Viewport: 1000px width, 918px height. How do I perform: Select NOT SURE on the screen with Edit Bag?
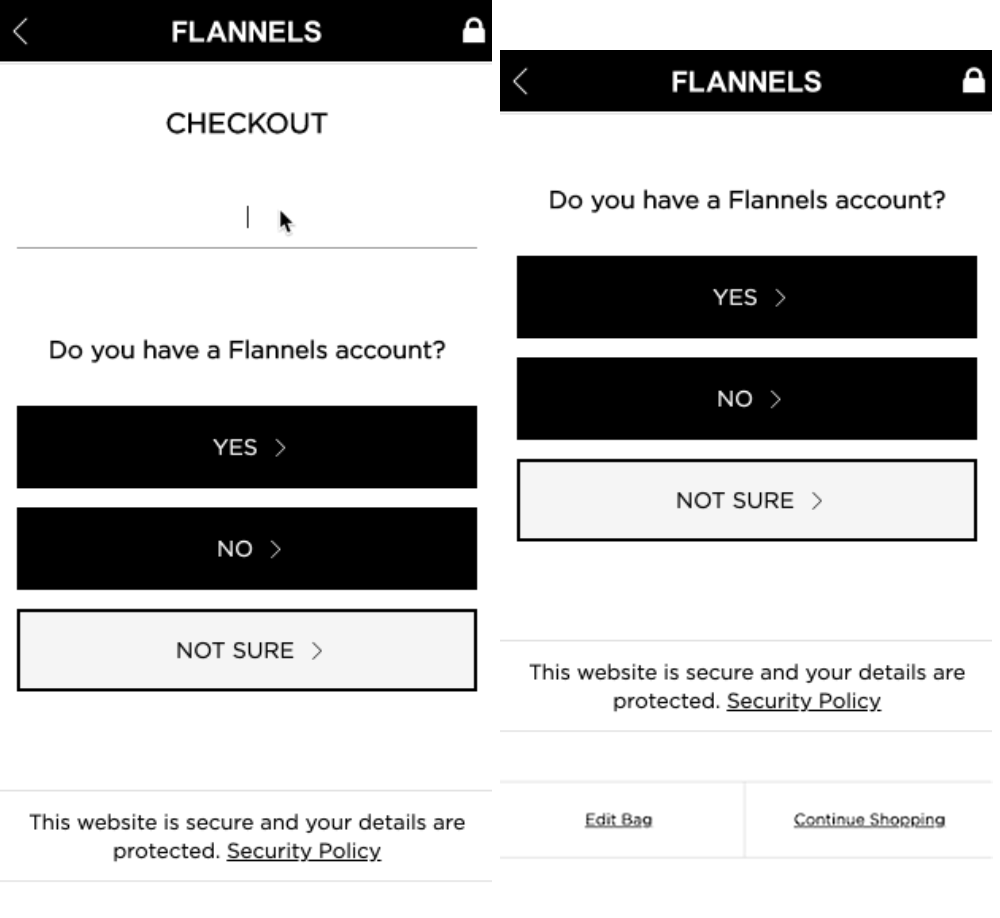746,500
